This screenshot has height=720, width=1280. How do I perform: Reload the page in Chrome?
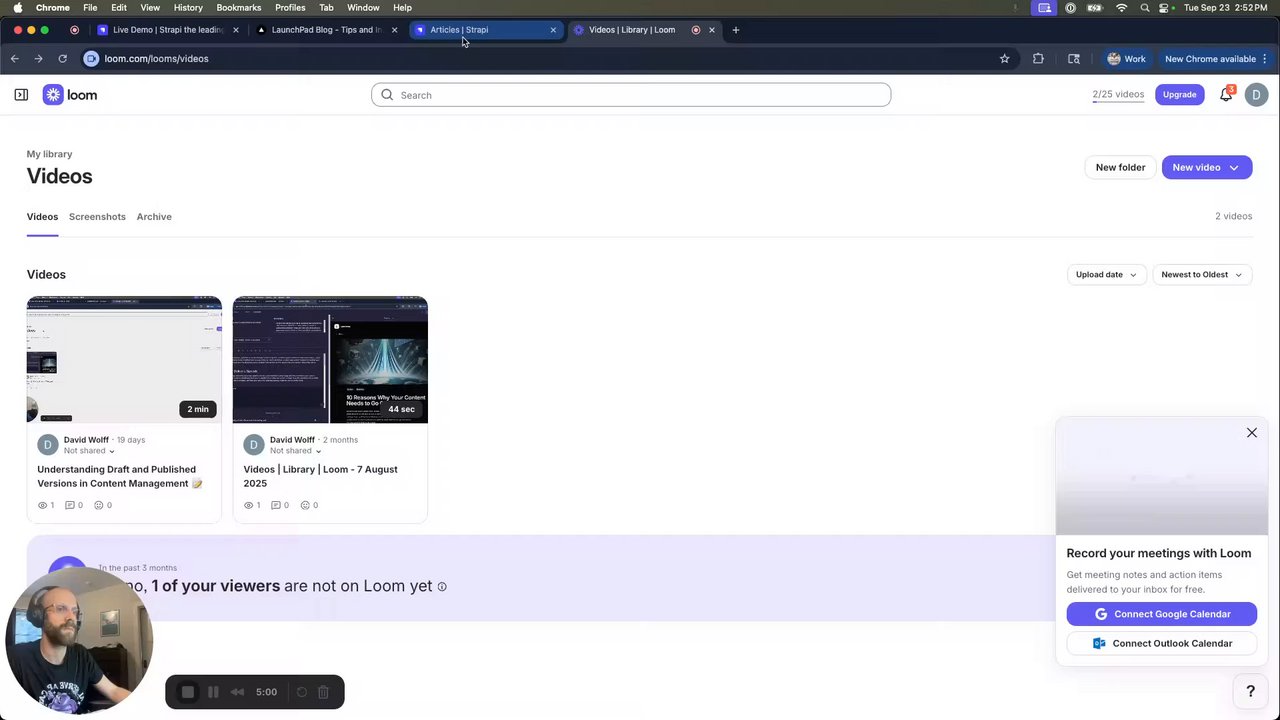tap(62, 59)
